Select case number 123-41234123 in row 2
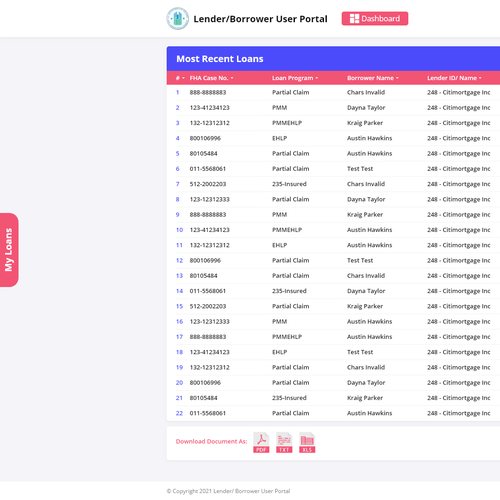 [210, 108]
